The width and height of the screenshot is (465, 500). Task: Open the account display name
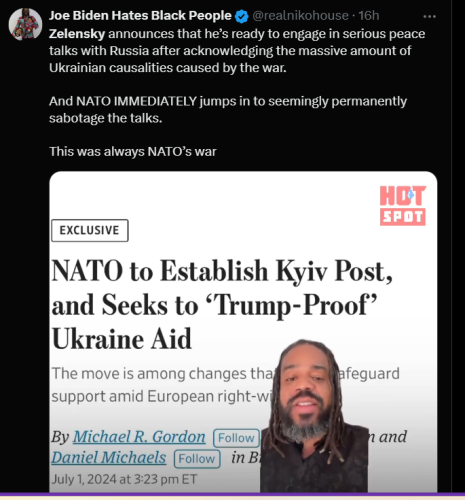pyautogui.click(x=140, y=16)
